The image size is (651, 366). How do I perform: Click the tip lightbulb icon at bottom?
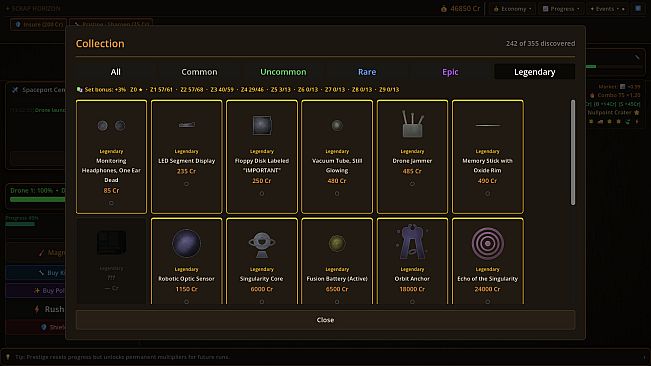(8, 357)
